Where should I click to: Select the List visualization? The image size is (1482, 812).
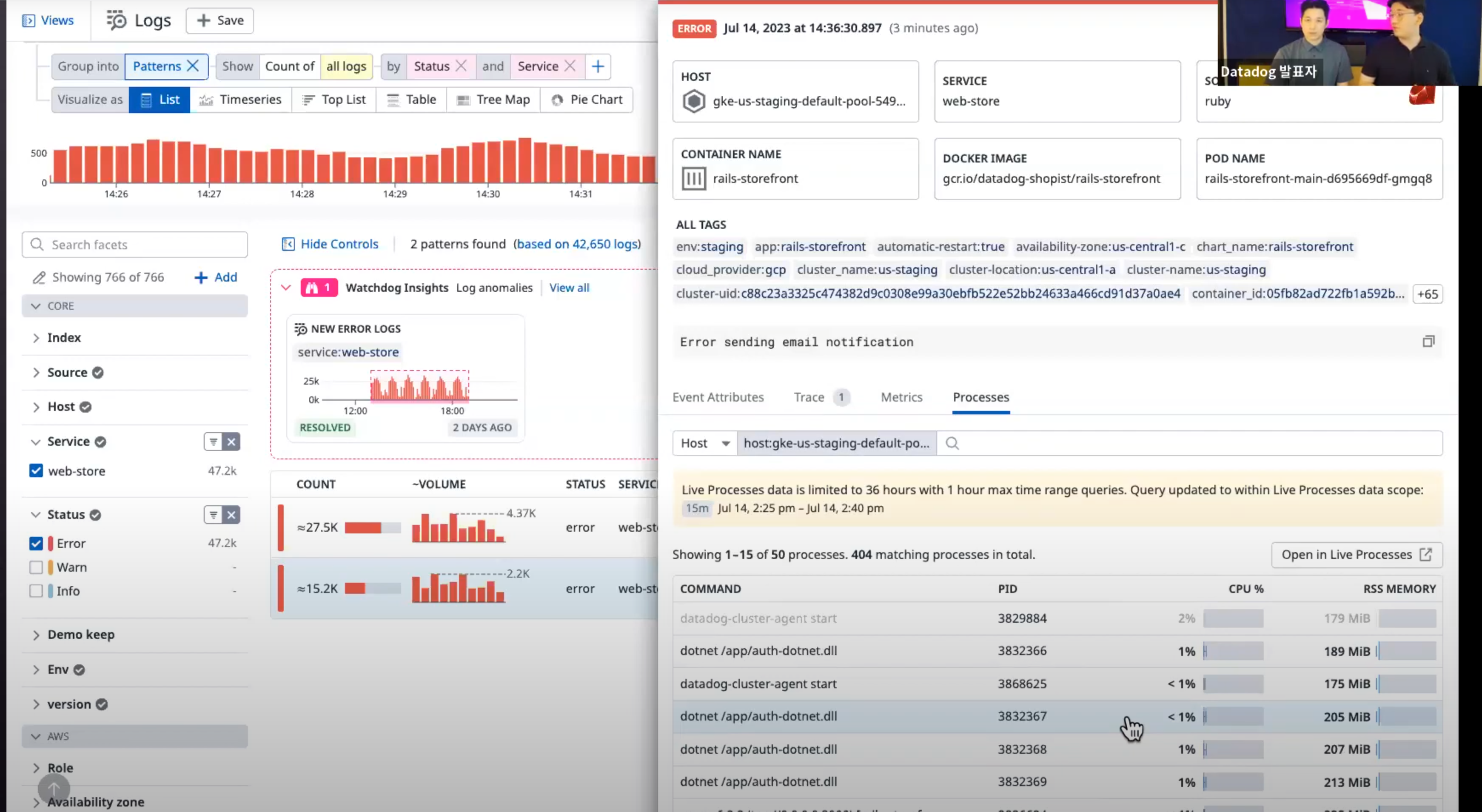(160, 100)
